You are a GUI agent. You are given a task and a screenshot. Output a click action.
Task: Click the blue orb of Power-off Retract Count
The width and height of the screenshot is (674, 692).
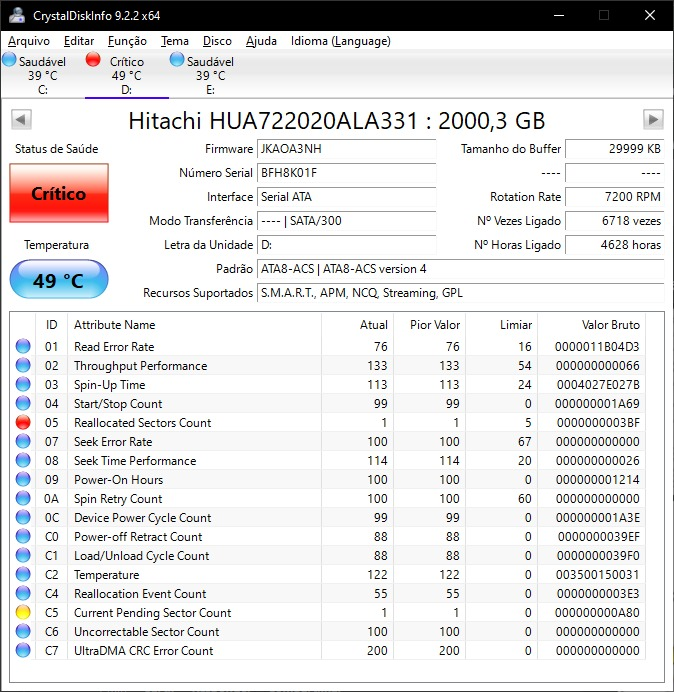23,536
